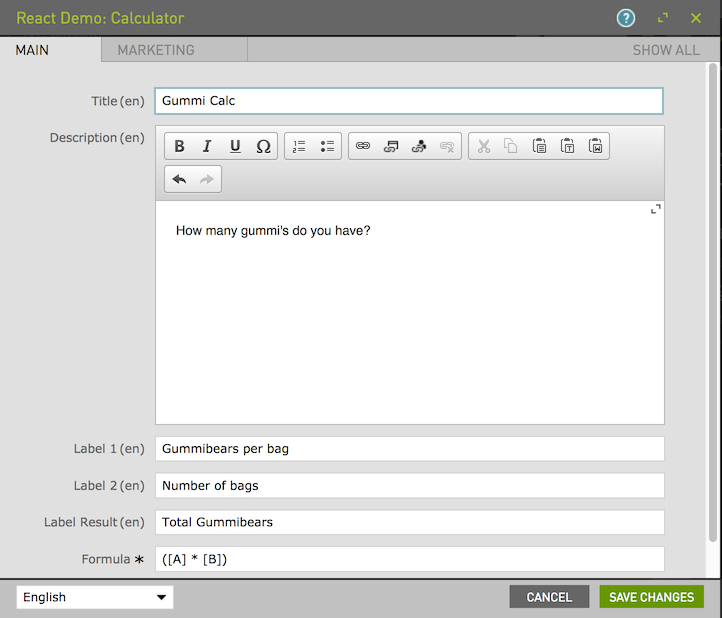Click the CANCEL button

[549, 597]
